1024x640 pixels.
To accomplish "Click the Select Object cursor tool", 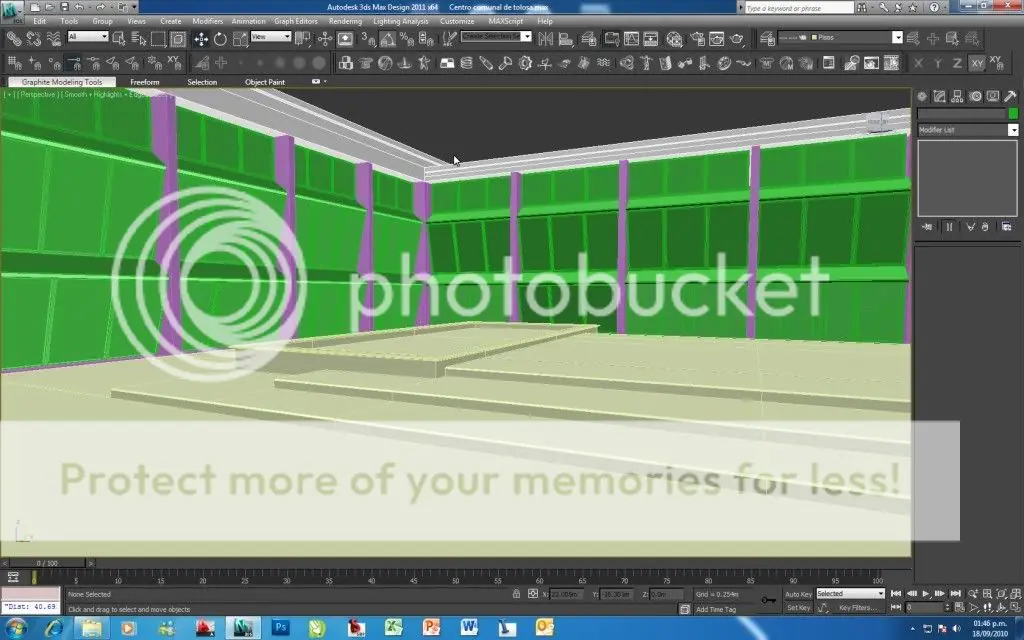I will [x=119, y=39].
